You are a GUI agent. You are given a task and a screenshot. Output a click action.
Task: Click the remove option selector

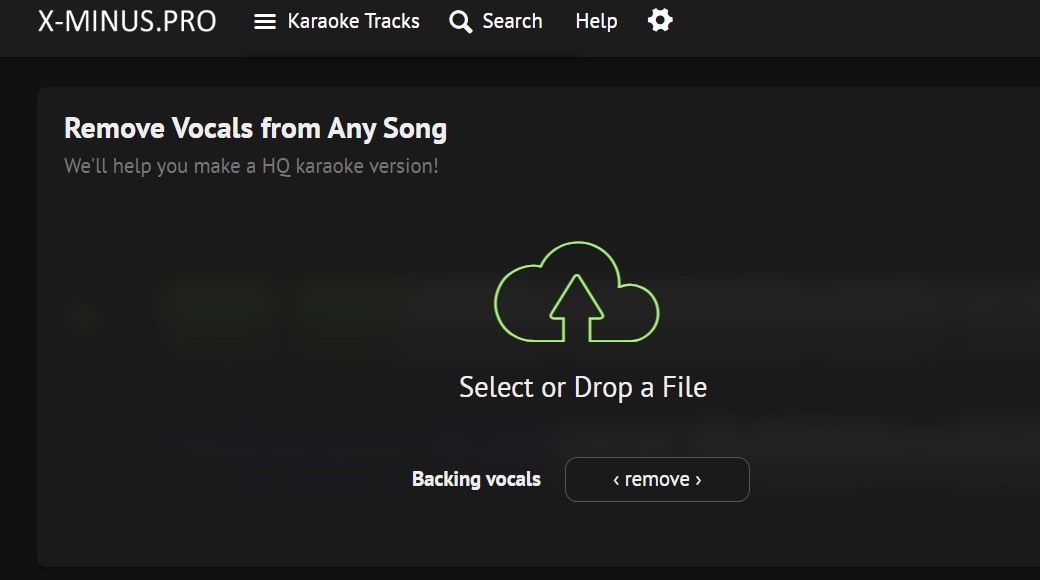click(x=657, y=479)
